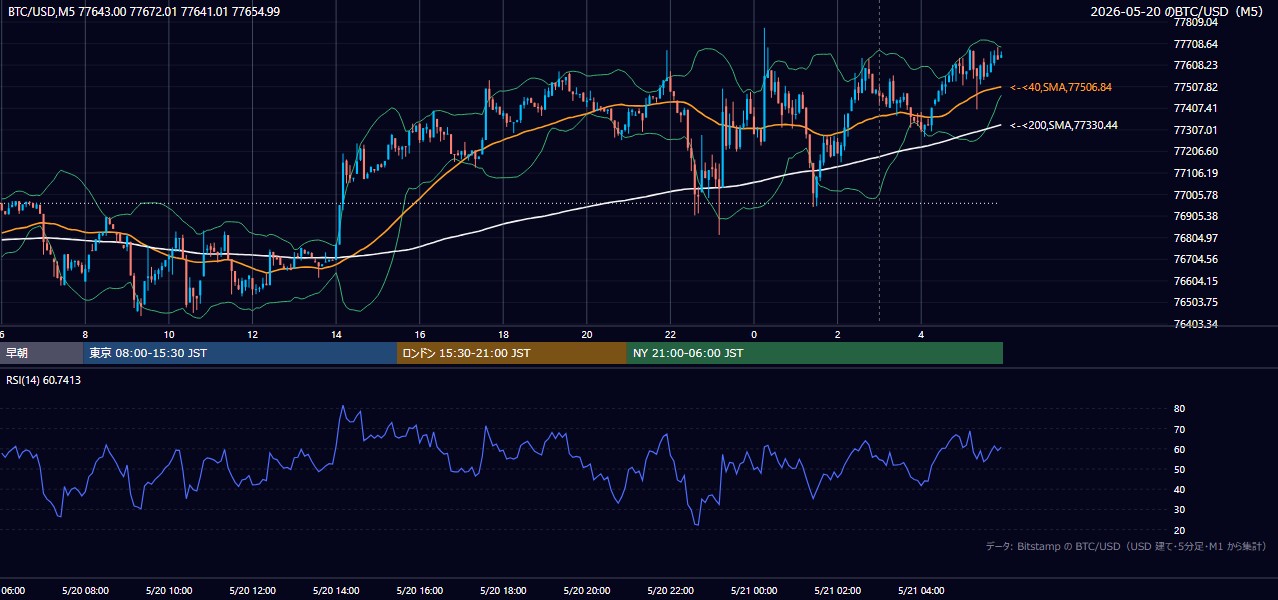Click the 5/21 00:00 date label
This screenshot has width=1278, height=600.
(x=754, y=591)
